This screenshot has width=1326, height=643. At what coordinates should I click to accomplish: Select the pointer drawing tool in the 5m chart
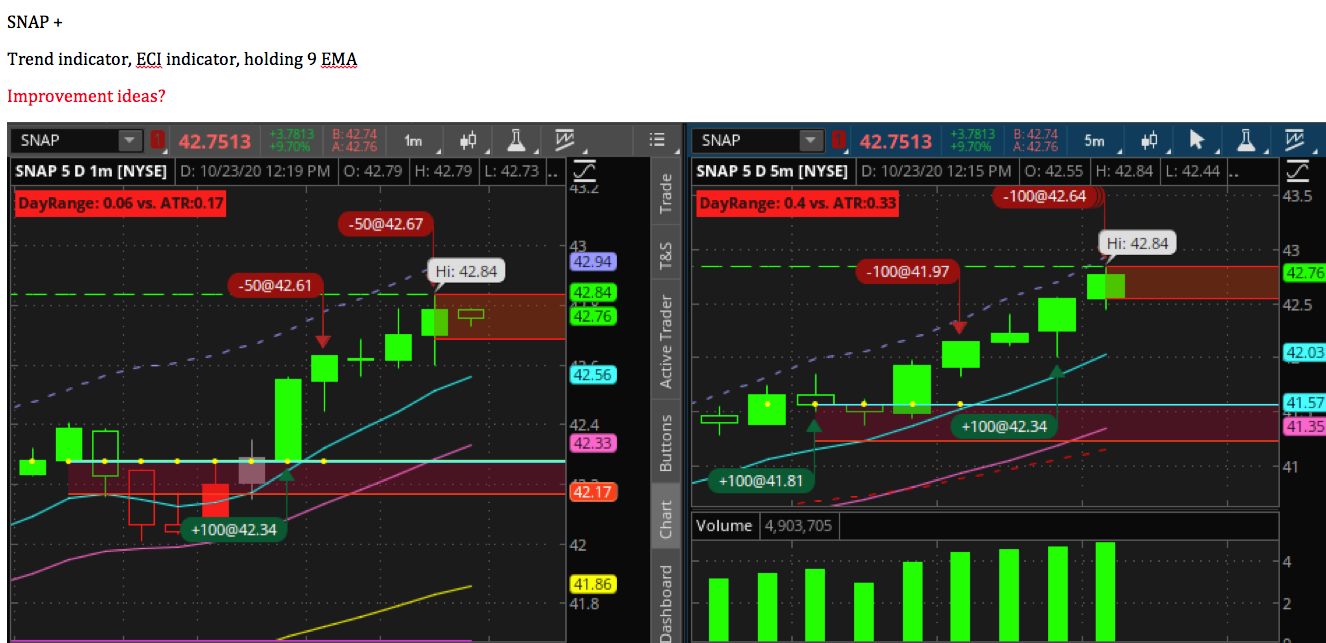coord(1198,141)
